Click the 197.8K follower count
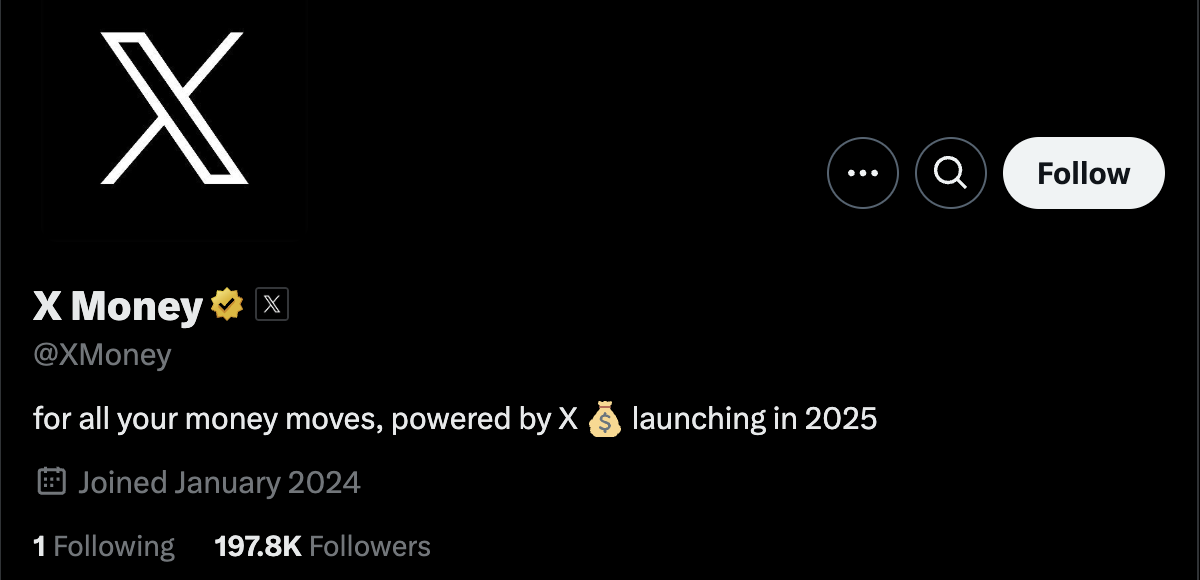1200x580 pixels. click(258, 546)
